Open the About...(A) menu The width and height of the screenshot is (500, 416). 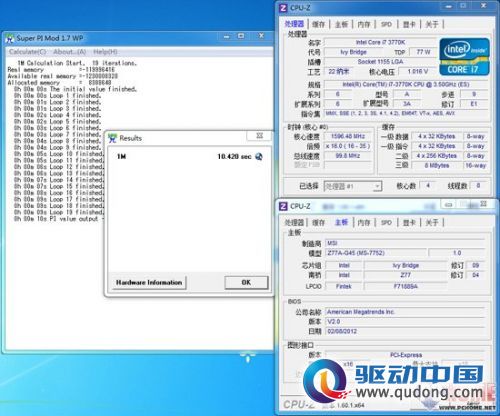(69, 52)
